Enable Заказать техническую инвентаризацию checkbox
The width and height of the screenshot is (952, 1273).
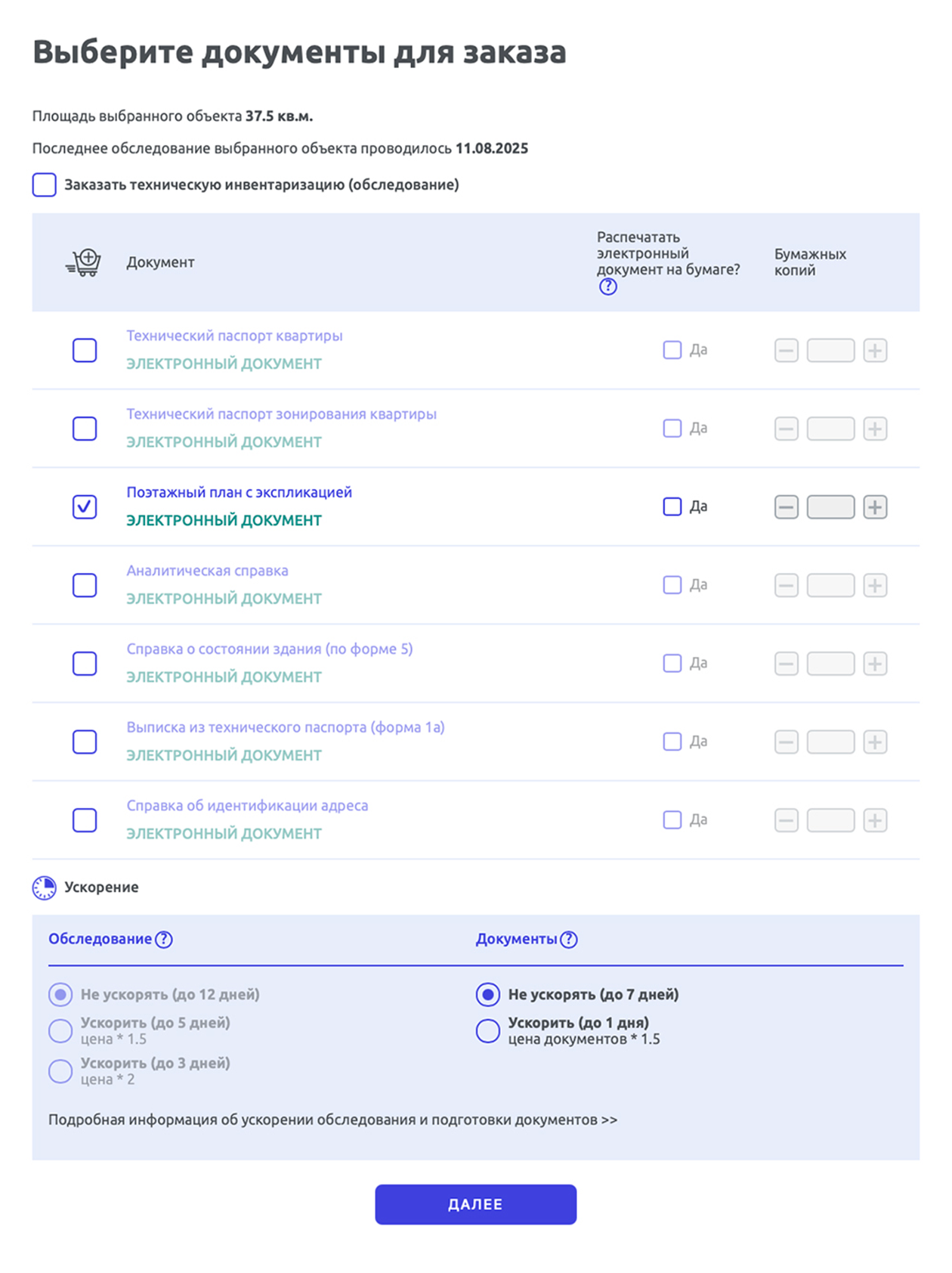coord(45,185)
